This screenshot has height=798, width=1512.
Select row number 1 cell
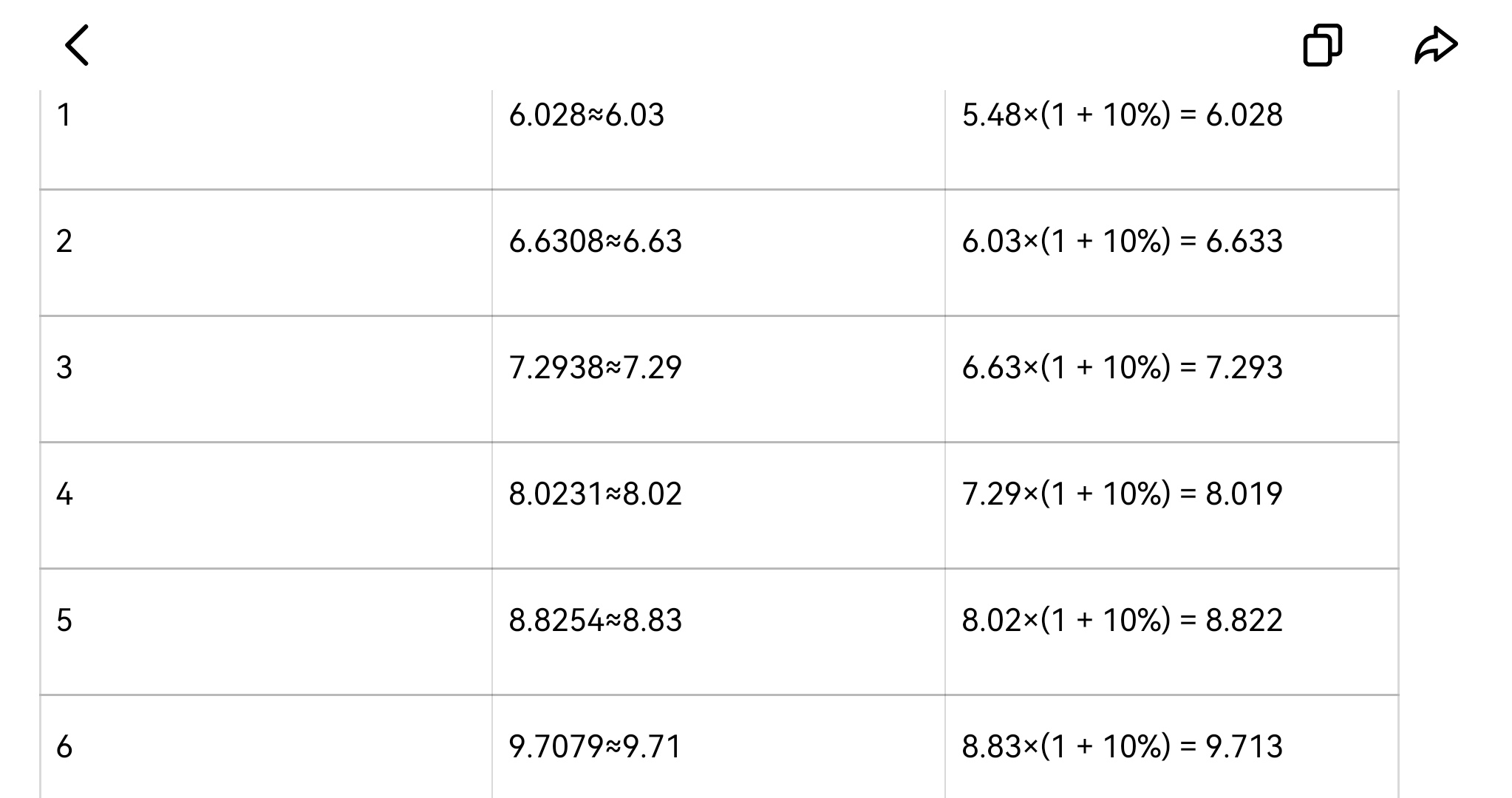click(64, 115)
